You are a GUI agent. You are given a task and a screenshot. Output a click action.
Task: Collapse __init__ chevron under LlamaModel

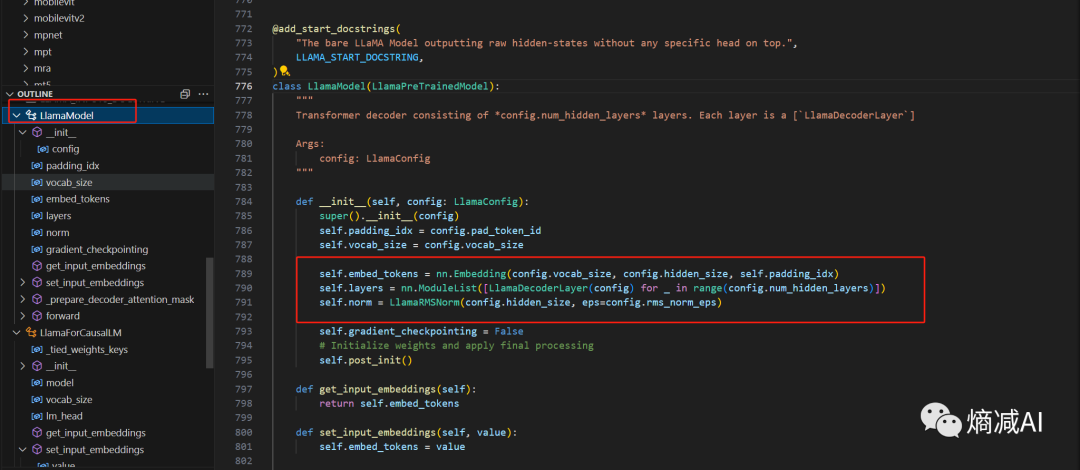[23, 132]
